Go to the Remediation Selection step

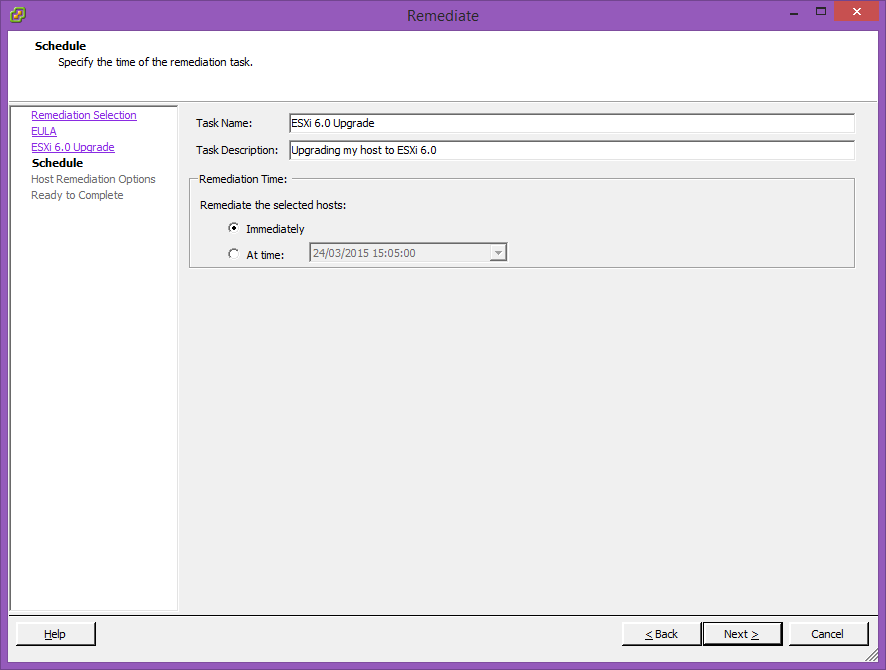point(84,115)
